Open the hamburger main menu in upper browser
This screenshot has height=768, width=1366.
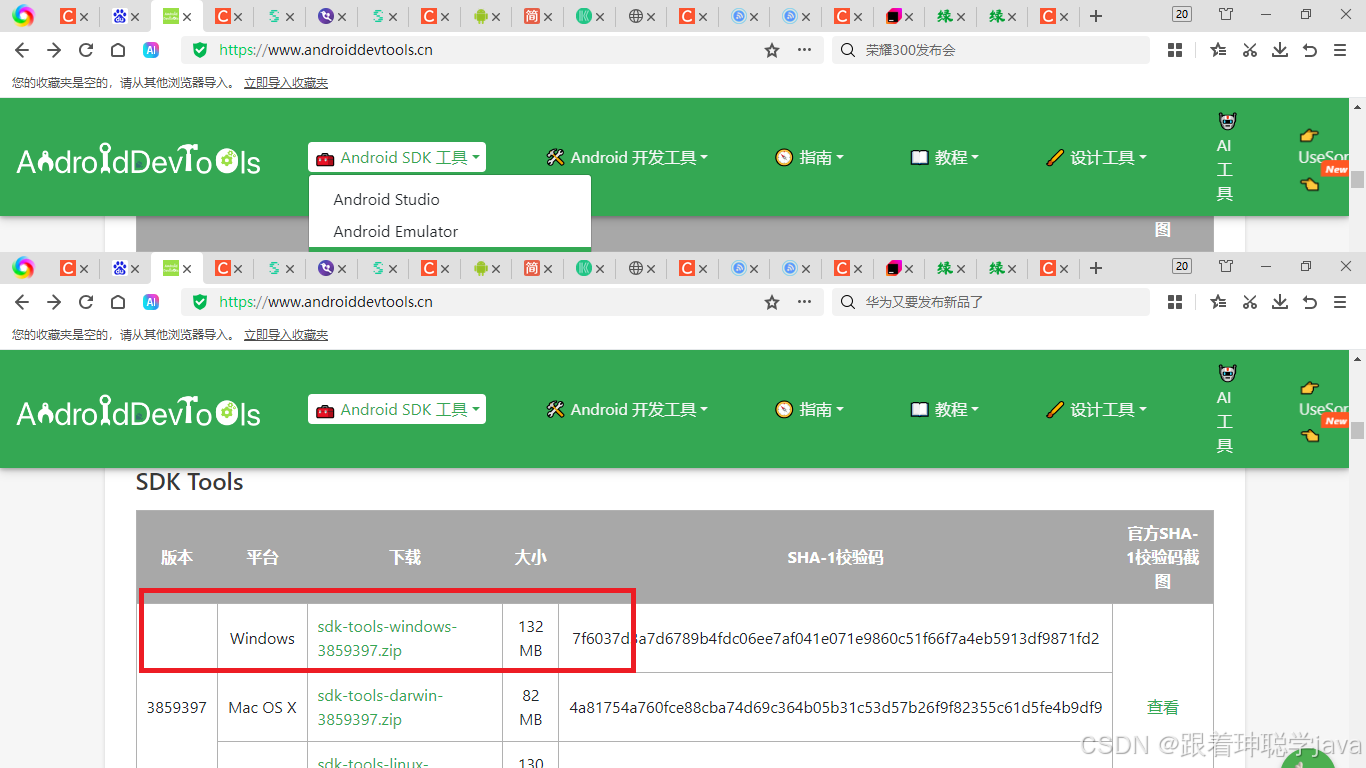tap(1340, 50)
